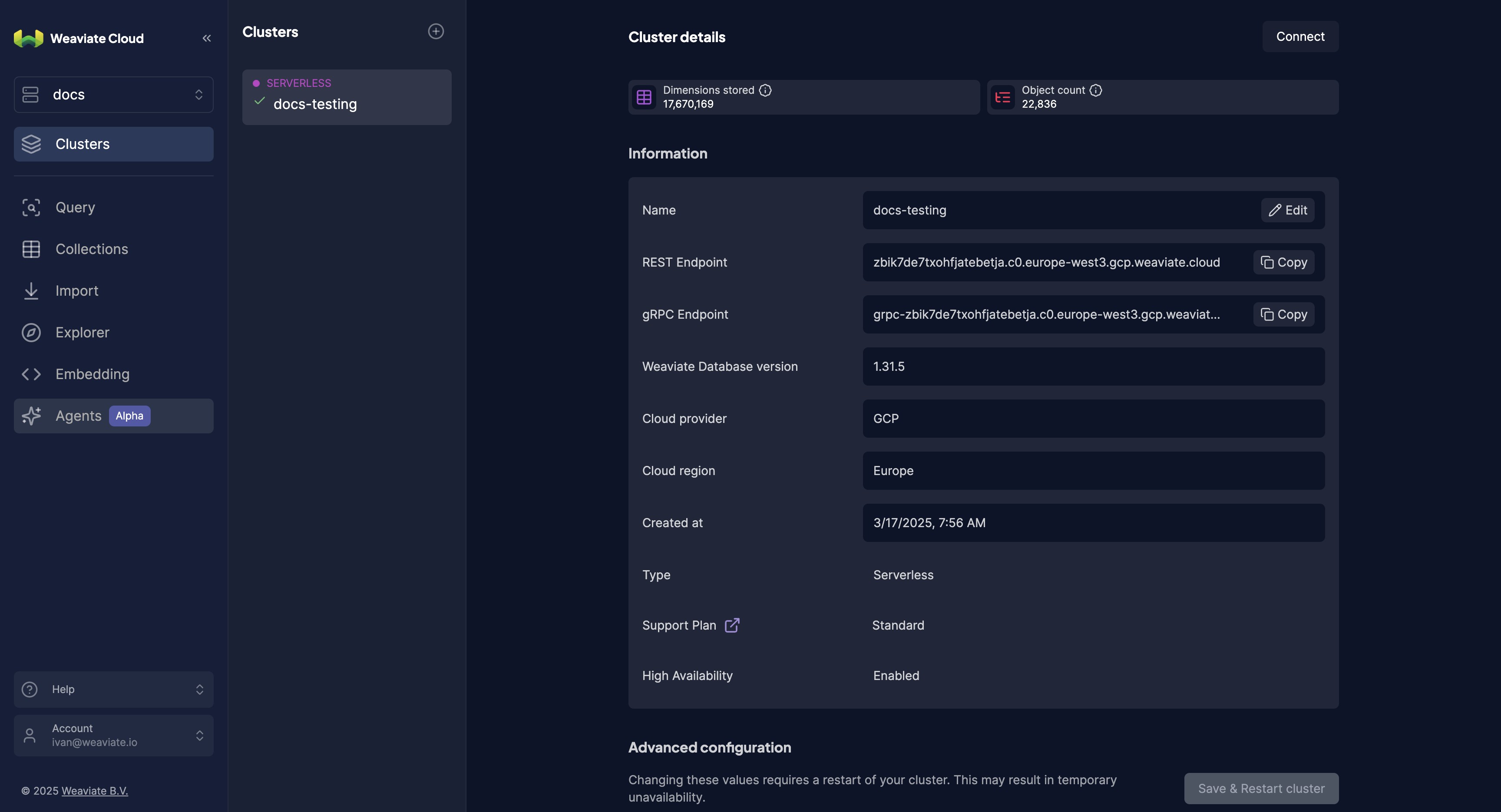The image size is (1501, 812).
Task: Show info for Dimensions stored
Action: pyautogui.click(x=765, y=90)
